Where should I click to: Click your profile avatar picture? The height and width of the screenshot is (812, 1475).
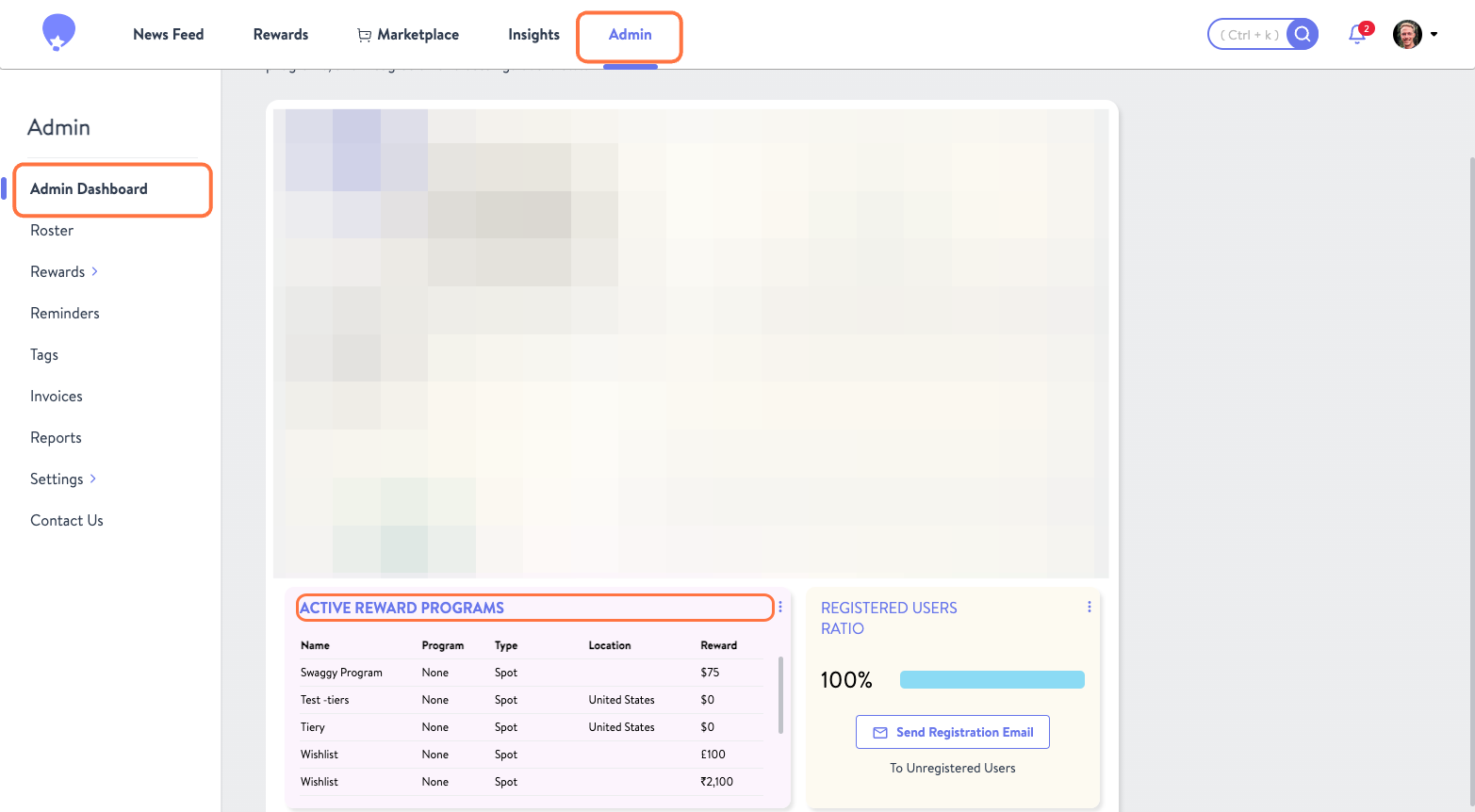click(x=1406, y=33)
